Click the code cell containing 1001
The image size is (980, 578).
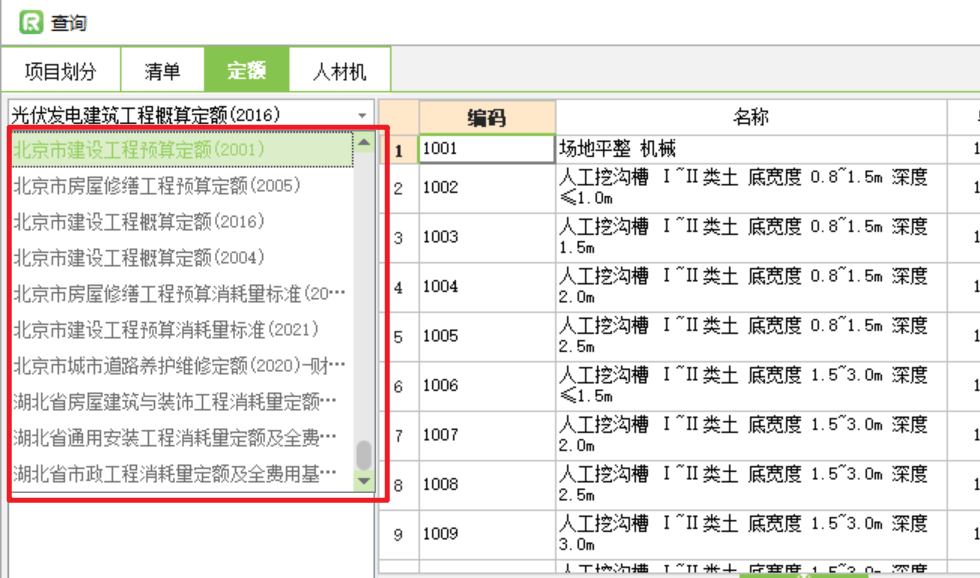[x=486, y=149]
